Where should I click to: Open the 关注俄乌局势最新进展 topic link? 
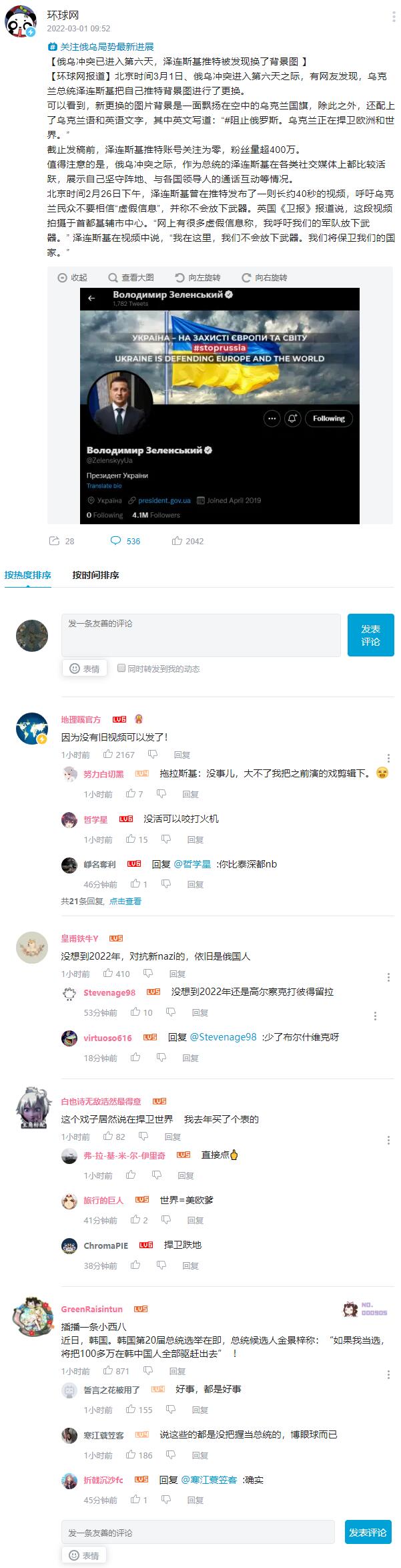107,47
